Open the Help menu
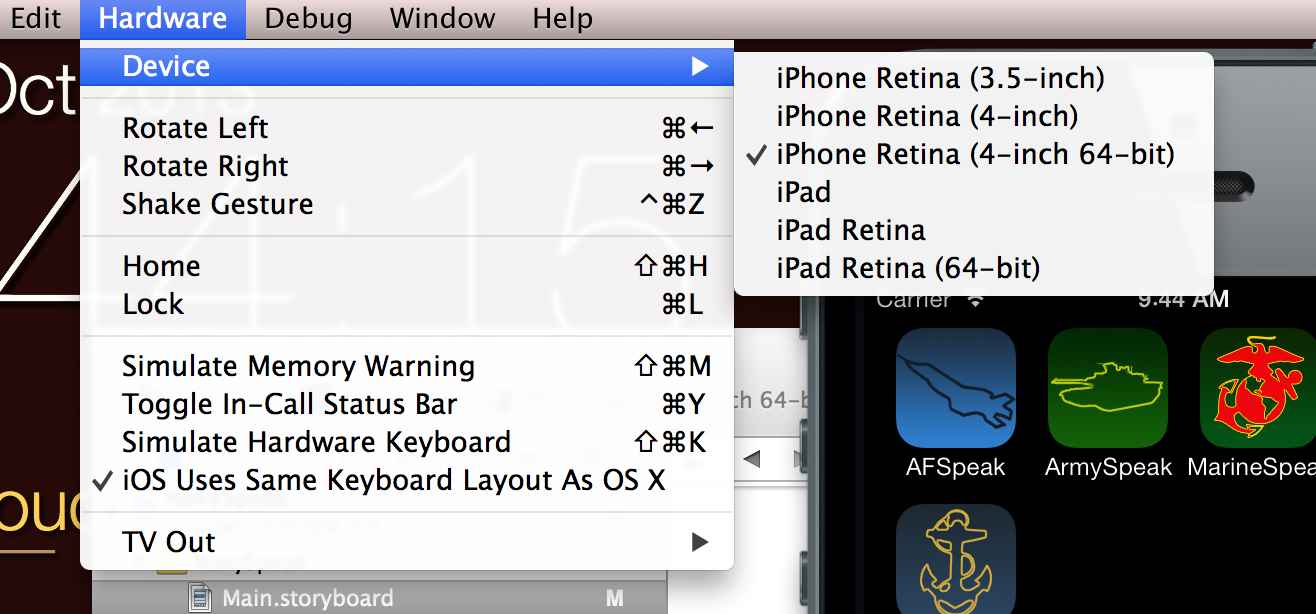 pyautogui.click(x=562, y=18)
